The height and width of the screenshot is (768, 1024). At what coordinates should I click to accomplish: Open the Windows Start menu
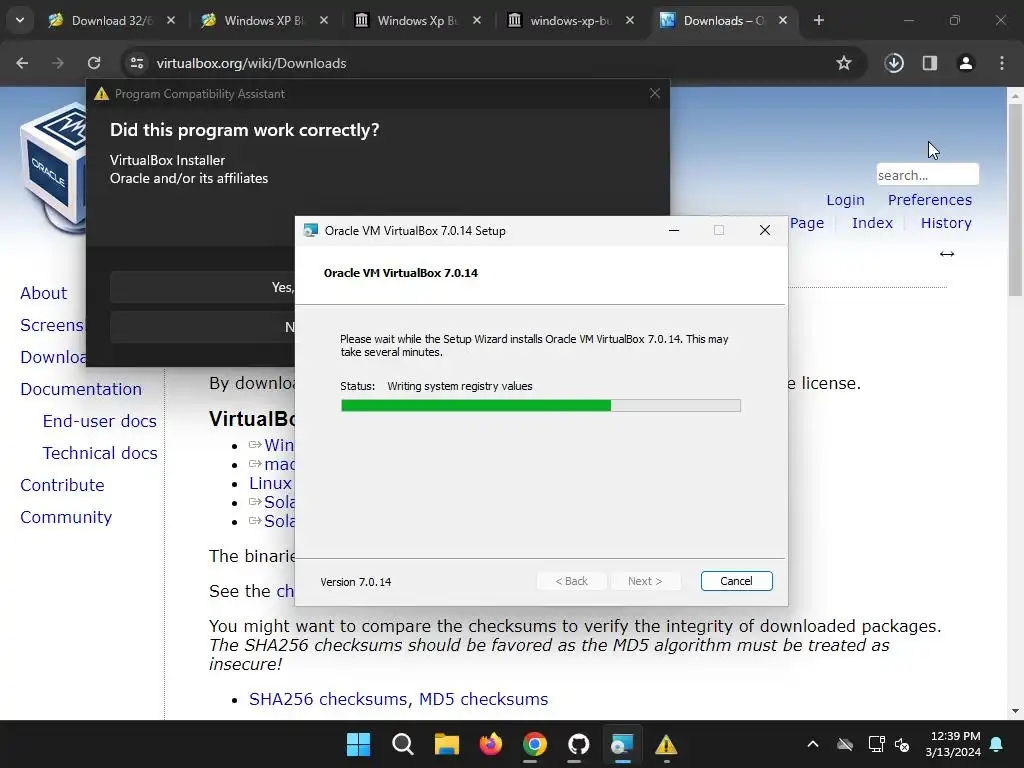pos(358,744)
